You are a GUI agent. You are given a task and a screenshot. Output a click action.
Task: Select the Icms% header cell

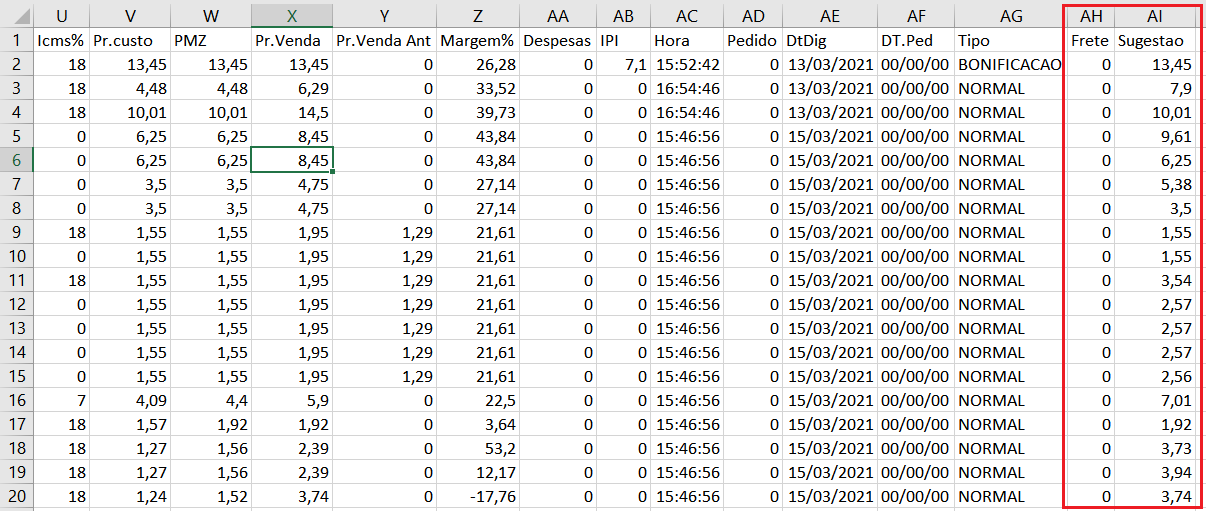62,40
